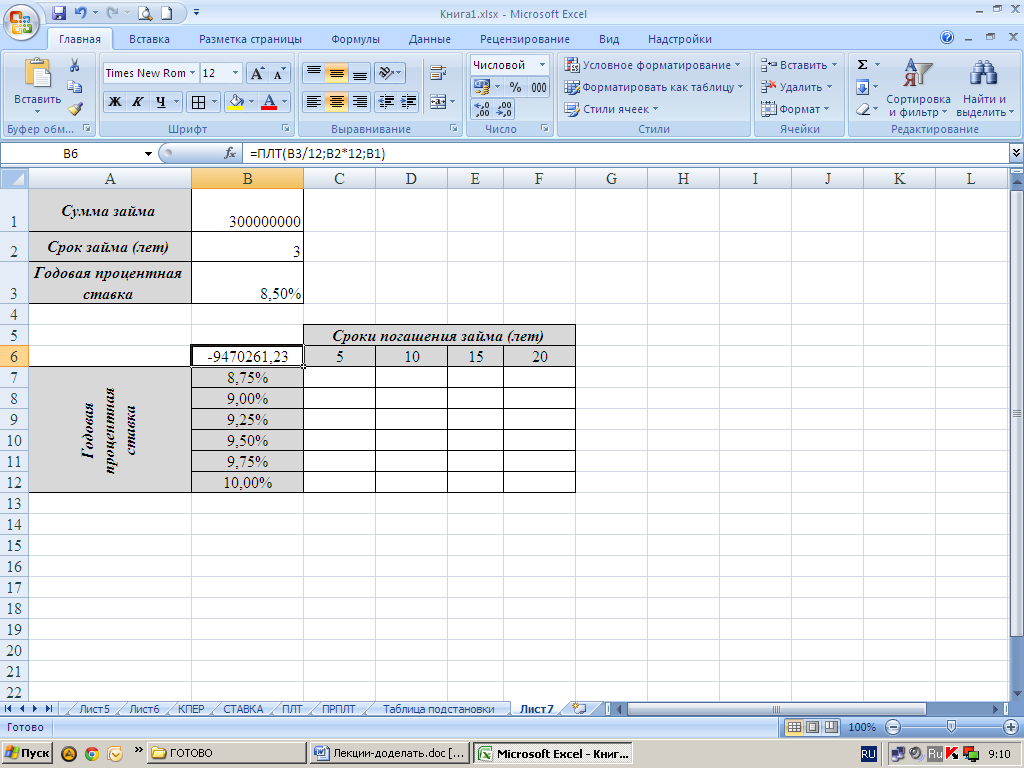Merge and center cells icon
This screenshot has width=1024, height=768.
[438, 102]
